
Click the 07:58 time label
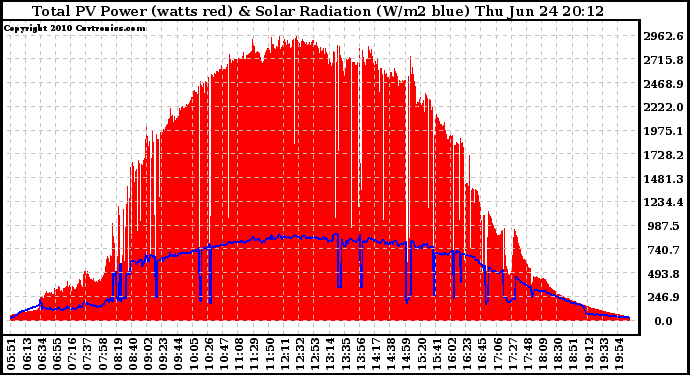pyautogui.click(x=103, y=354)
